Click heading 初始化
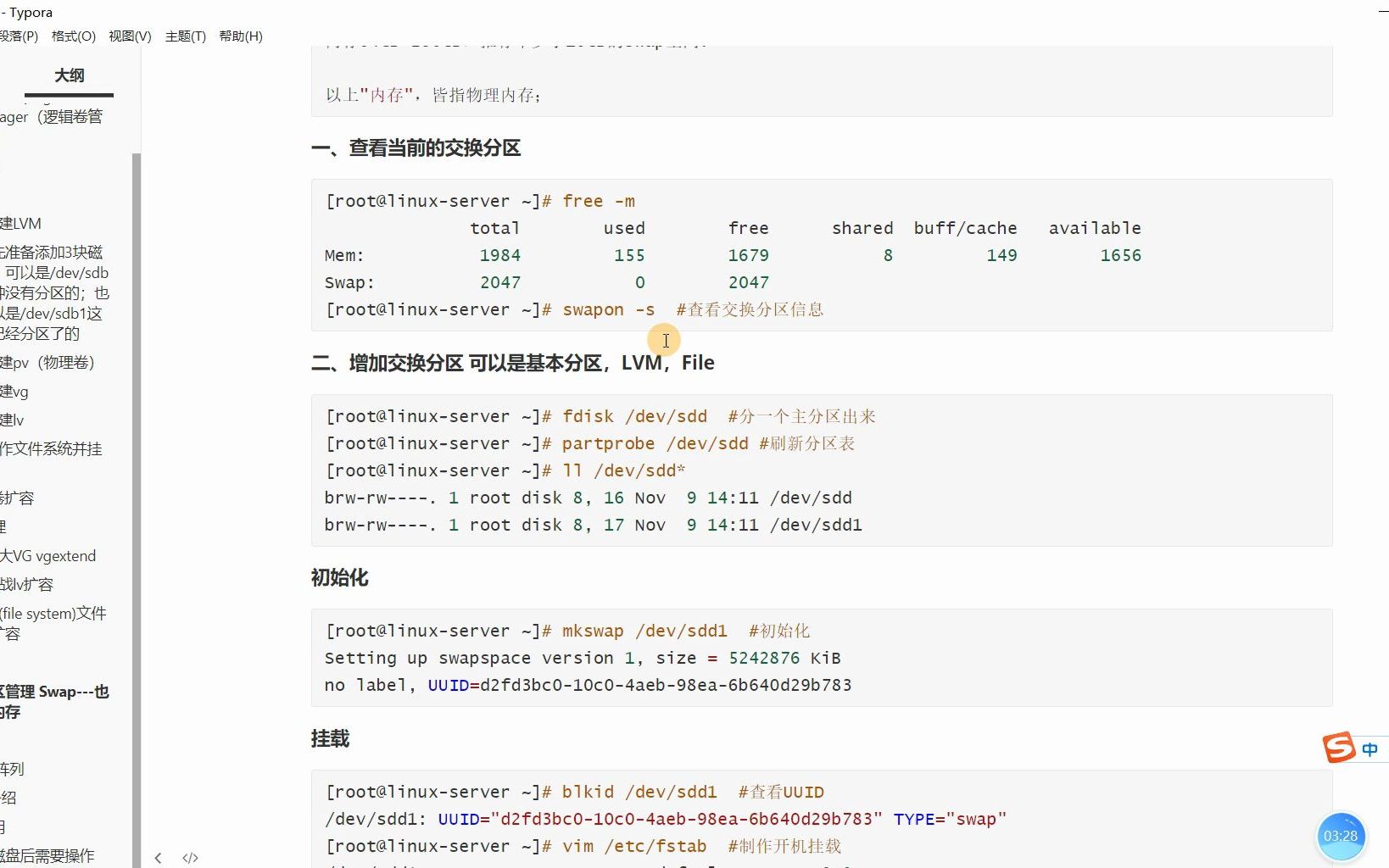The width and height of the screenshot is (1389, 868). click(339, 577)
